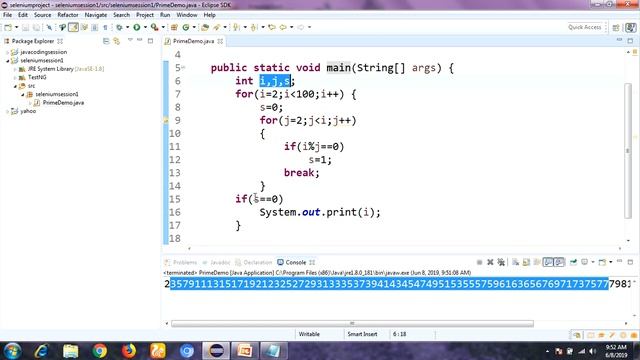Run the program with green Run button

pyautogui.click(x=137, y=27)
